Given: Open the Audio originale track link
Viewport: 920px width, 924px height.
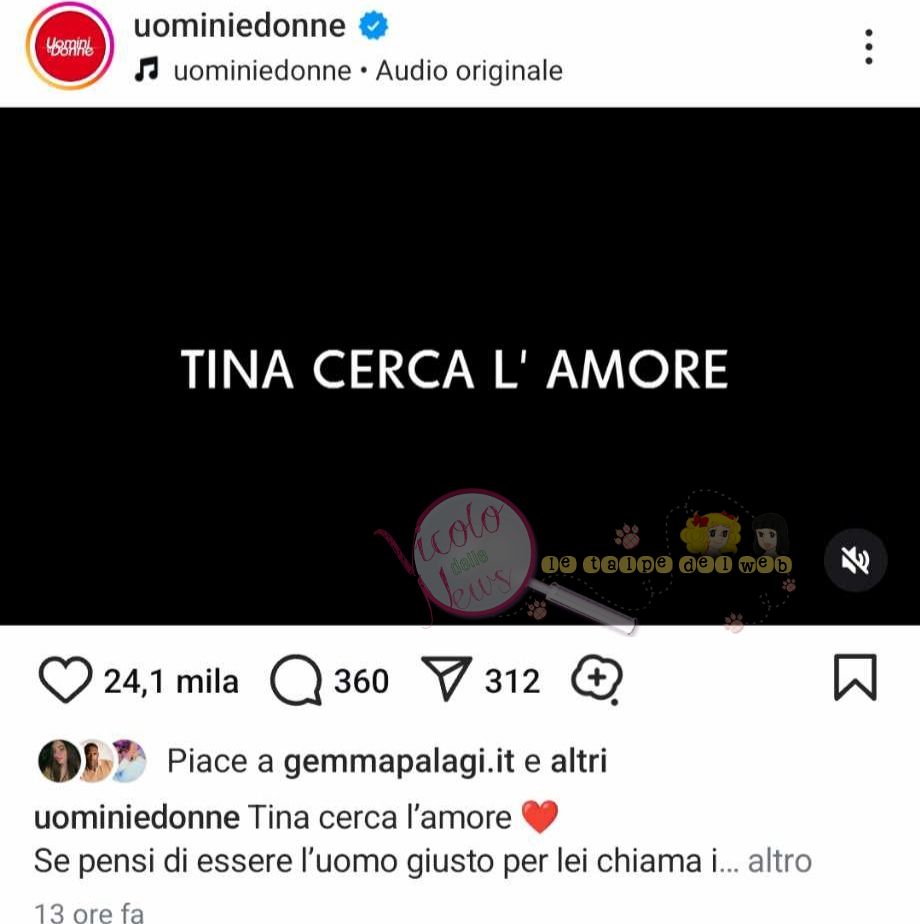Looking at the screenshot, I should pos(469,71).
